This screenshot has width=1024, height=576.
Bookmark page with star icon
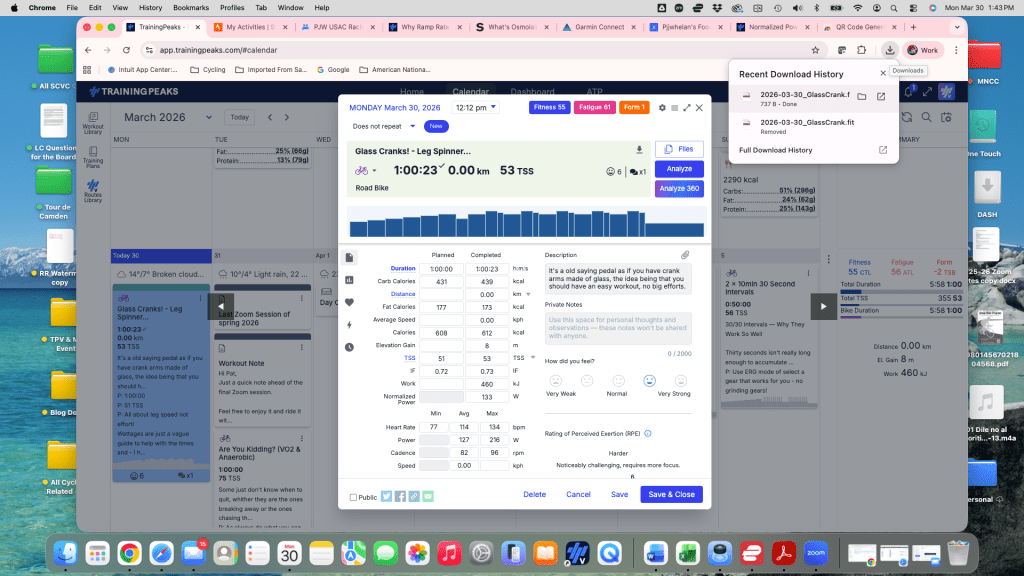[815, 50]
